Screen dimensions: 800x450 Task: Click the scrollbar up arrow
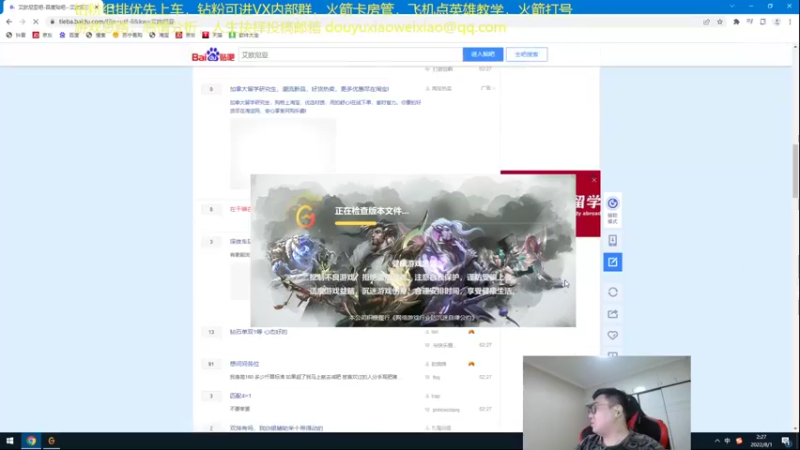(795, 47)
